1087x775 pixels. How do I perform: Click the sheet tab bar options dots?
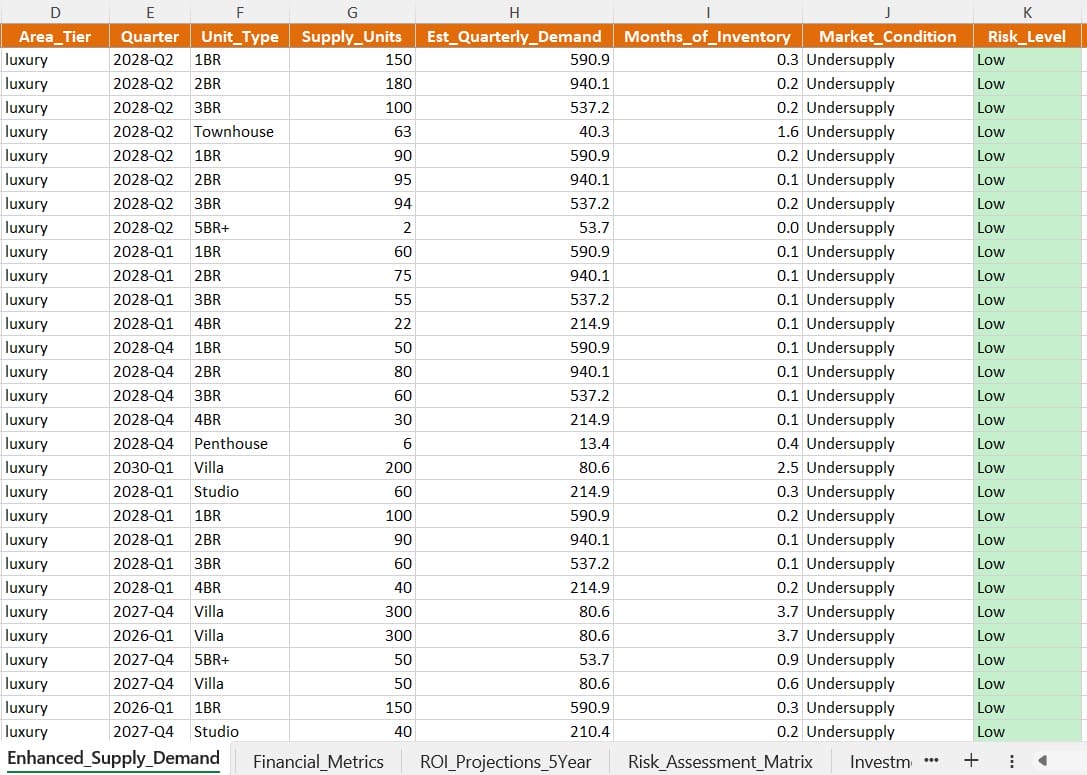[1012, 760]
